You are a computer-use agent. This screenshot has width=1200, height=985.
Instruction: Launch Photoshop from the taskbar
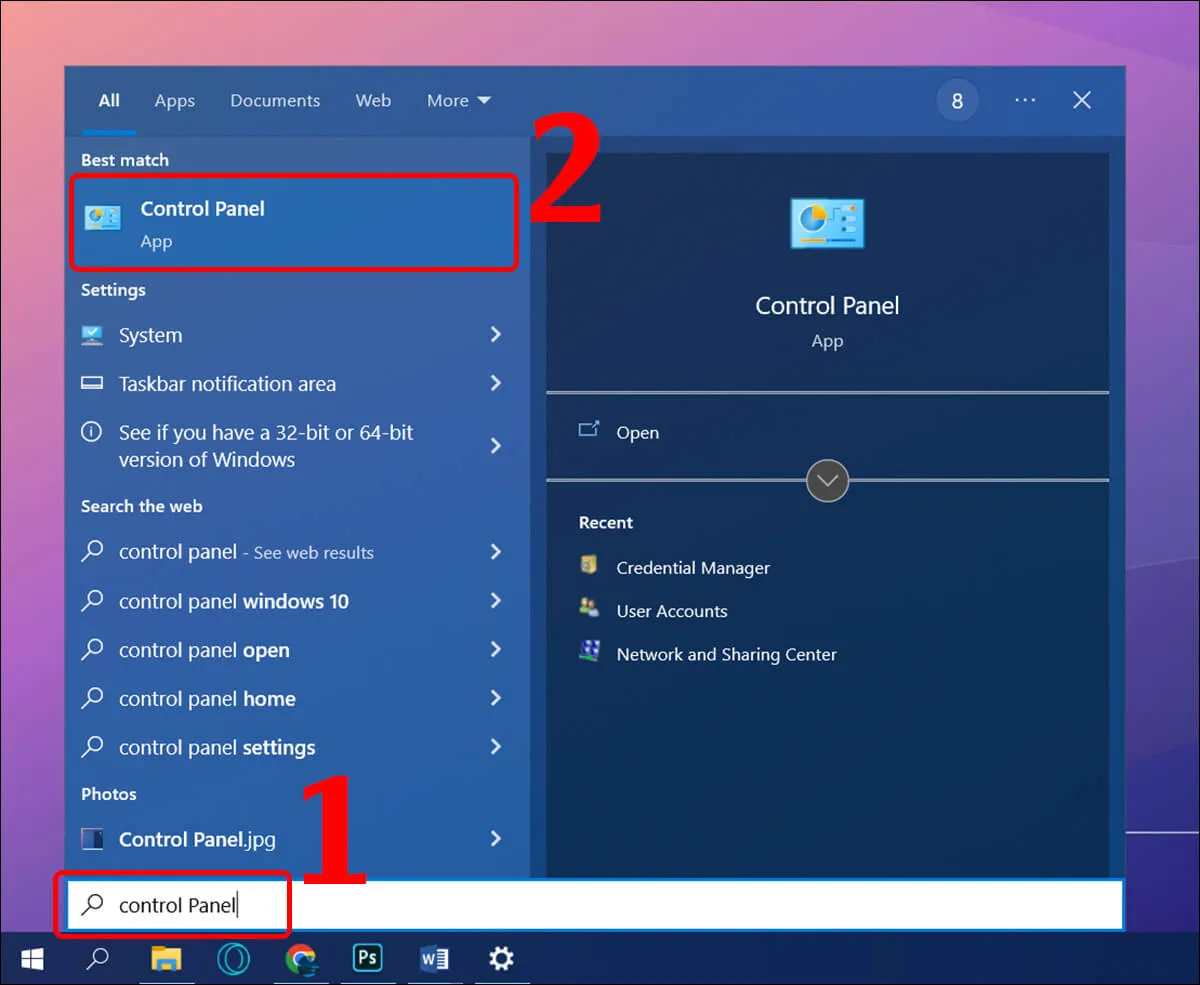[x=367, y=959]
